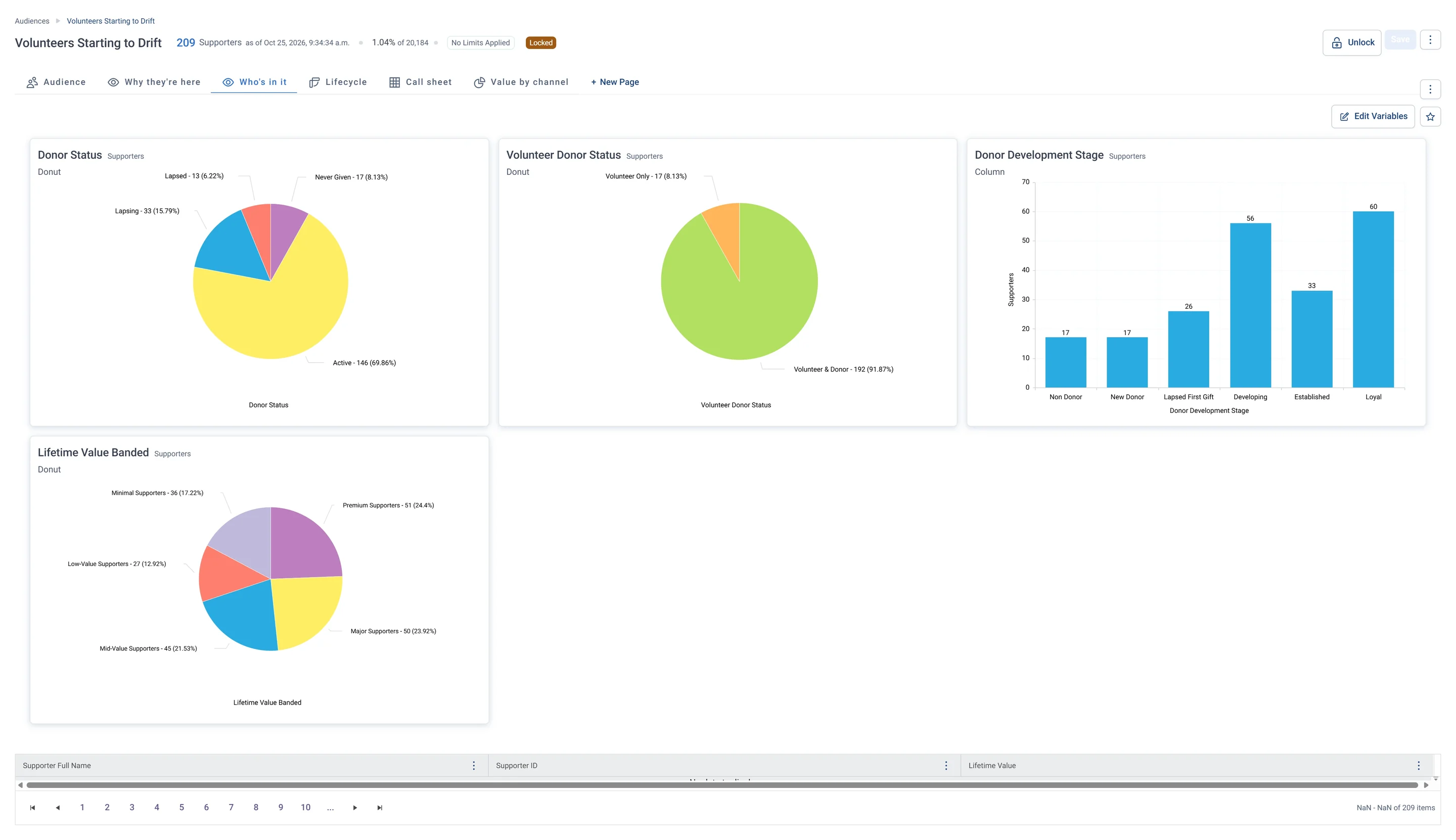
Task: Go to previous page of table
Action: [58, 808]
